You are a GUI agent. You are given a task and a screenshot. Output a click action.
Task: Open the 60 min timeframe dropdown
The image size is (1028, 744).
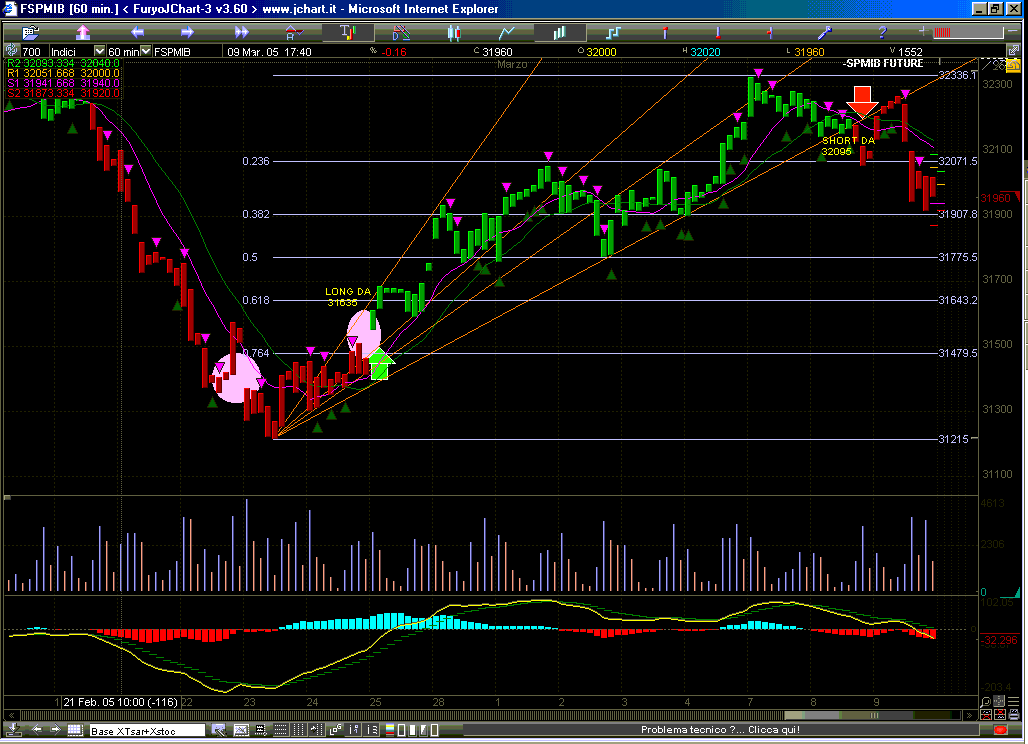(x=146, y=51)
